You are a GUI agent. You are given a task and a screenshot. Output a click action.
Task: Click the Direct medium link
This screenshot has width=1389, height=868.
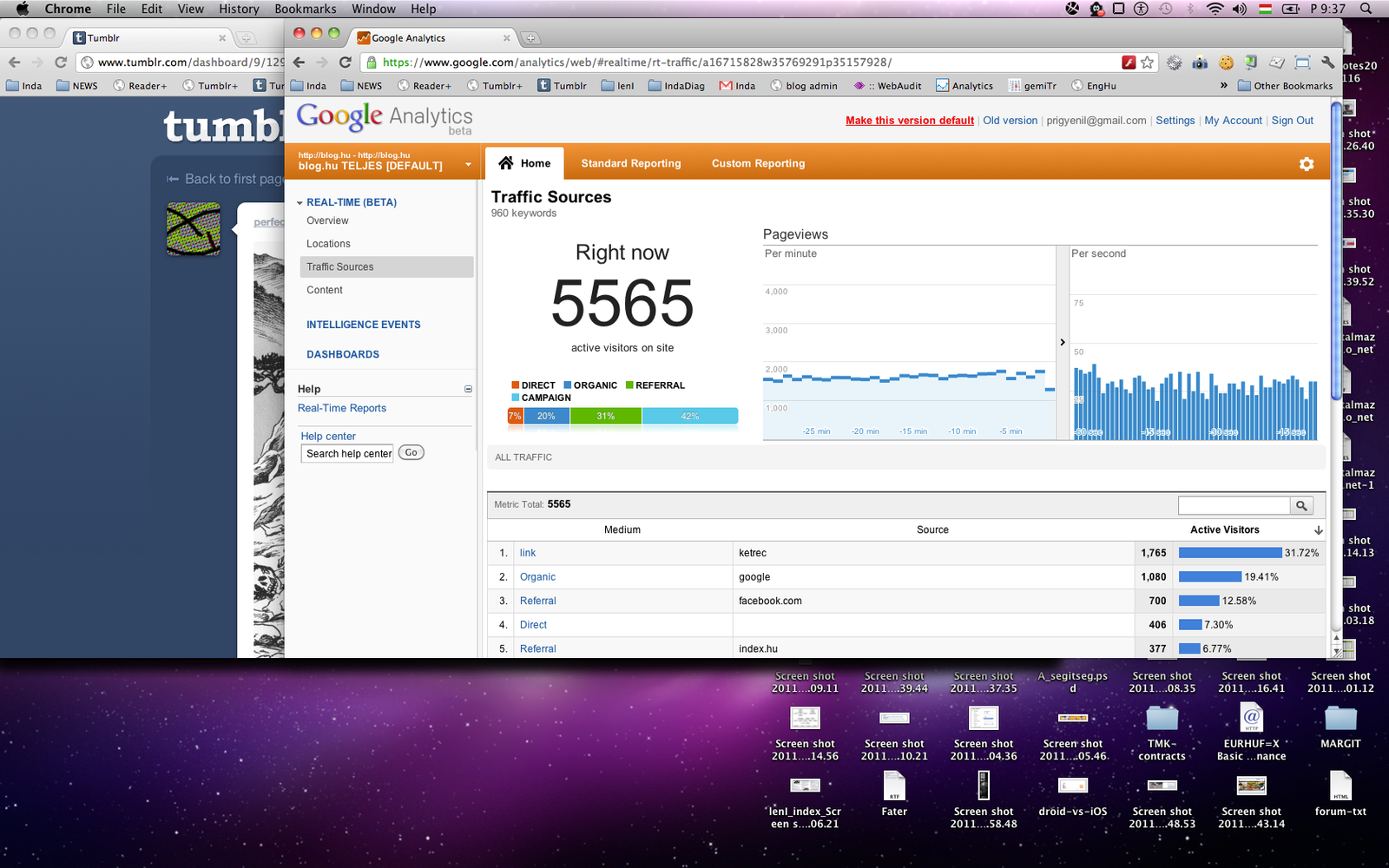pos(533,625)
